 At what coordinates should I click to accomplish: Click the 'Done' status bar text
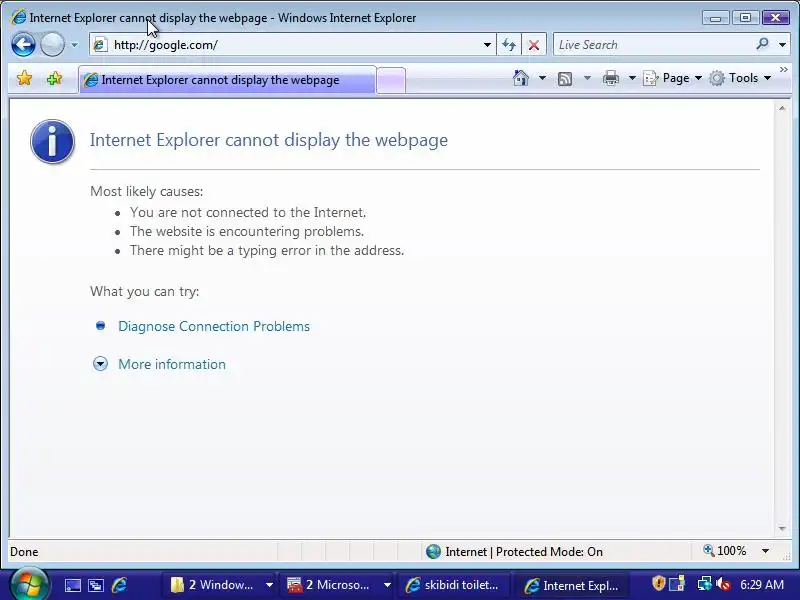pyautogui.click(x=24, y=552)
